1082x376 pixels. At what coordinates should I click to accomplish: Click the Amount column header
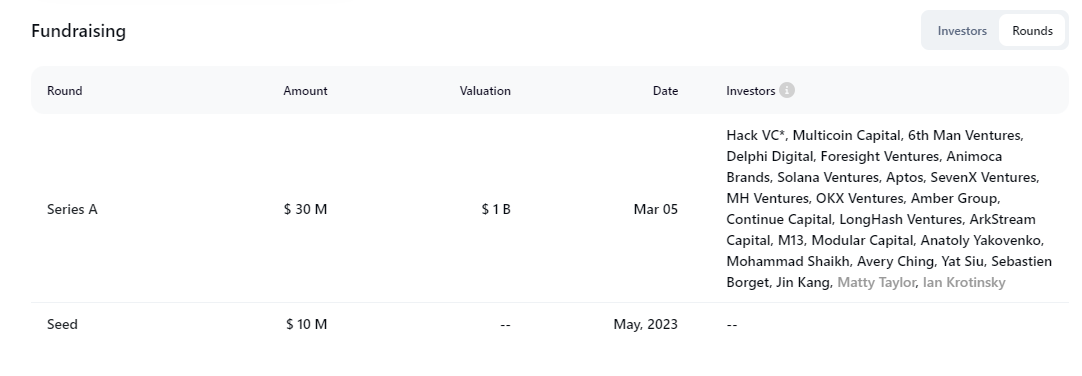tap(305, 90)
